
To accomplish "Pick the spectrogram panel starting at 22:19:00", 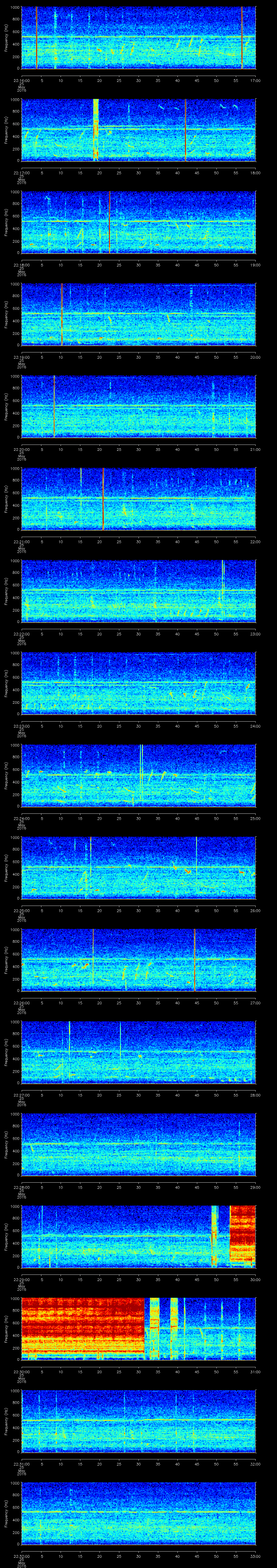I will click(138, 314).
